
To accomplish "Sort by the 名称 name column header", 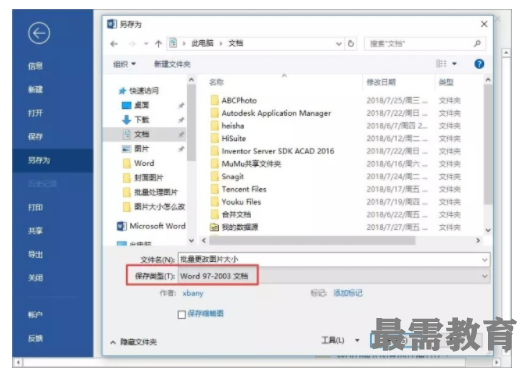I will 216,82.
